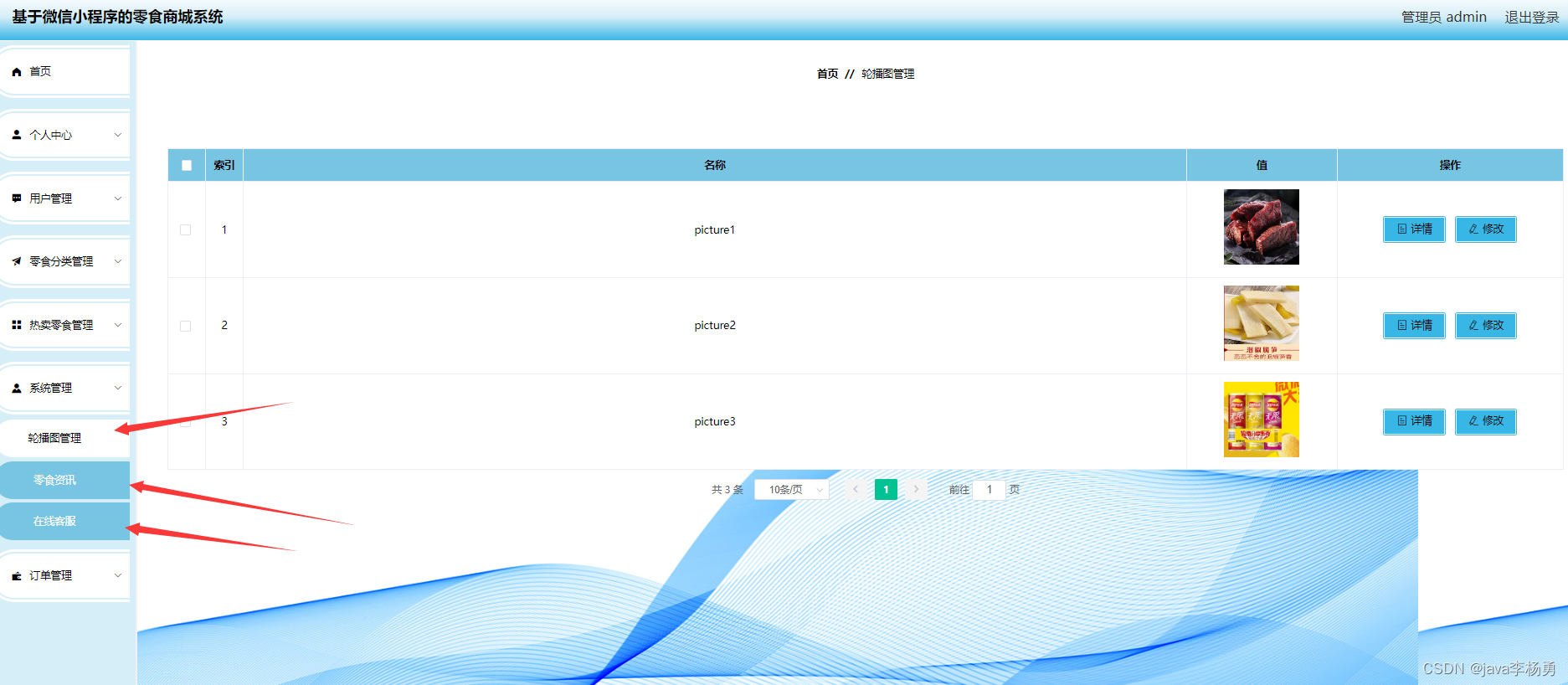Click the 值 column header

(1262, 165)
